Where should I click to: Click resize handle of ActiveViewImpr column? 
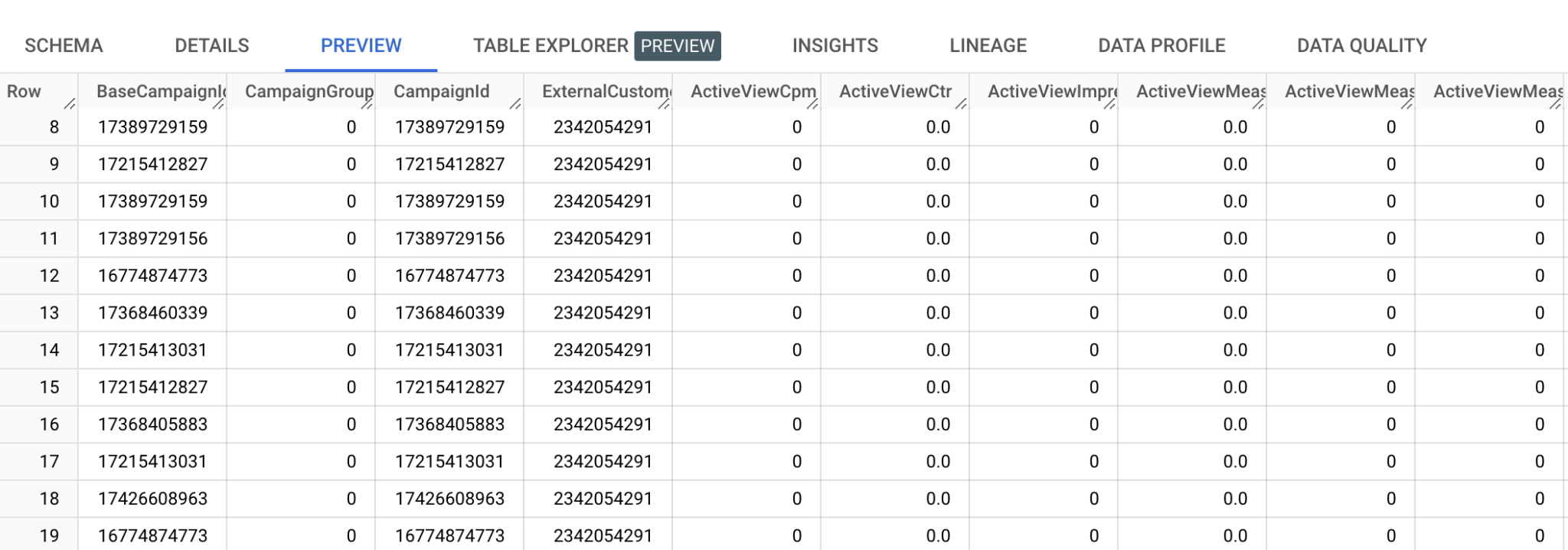pos(1109,103)
